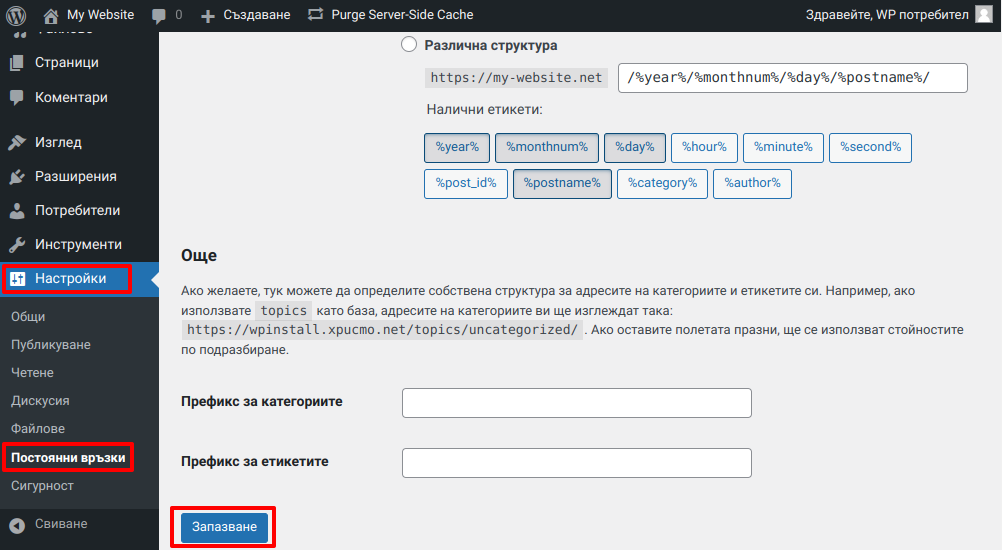Open the Потребители menu
Screen dimensions: 1002x550
[79, 210]
